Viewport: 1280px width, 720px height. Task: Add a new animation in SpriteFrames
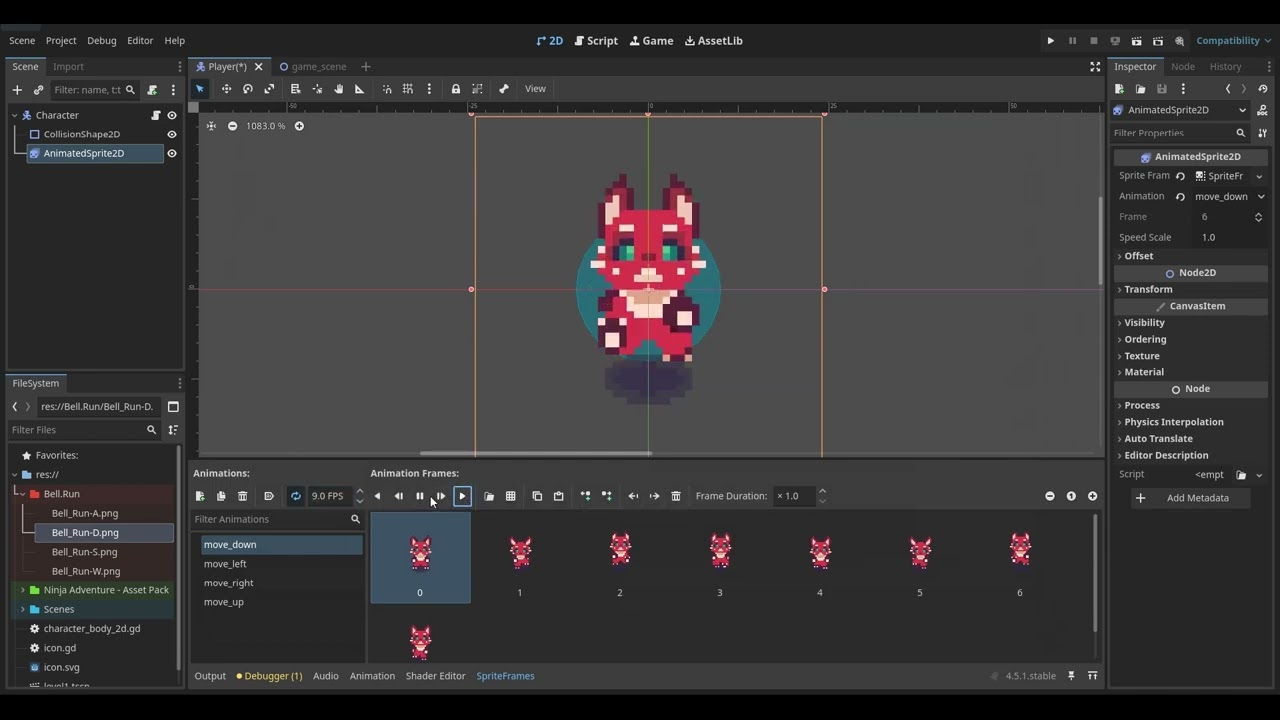click(200, 496)
